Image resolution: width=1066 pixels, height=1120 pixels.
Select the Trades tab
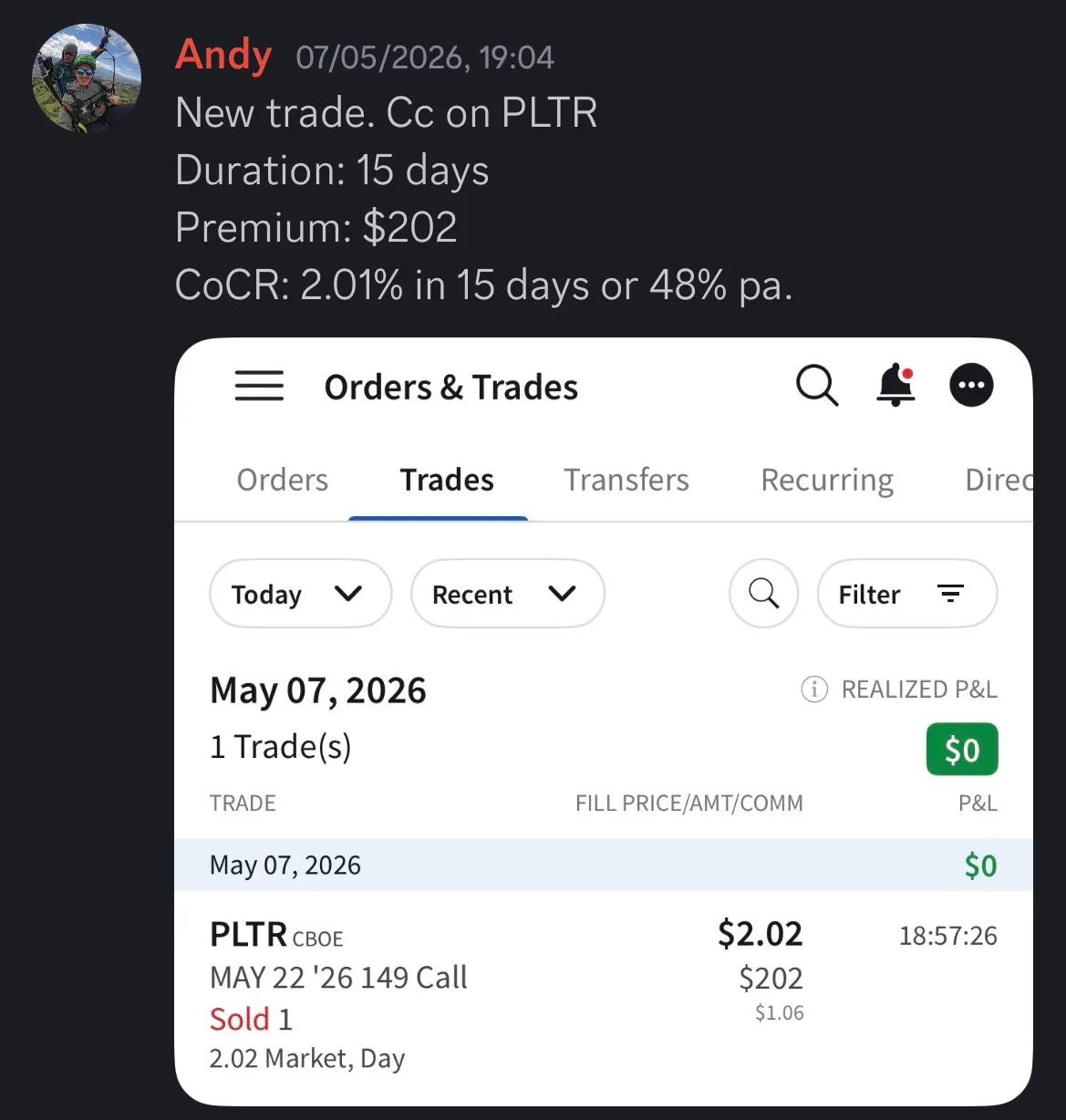[447, 480]
